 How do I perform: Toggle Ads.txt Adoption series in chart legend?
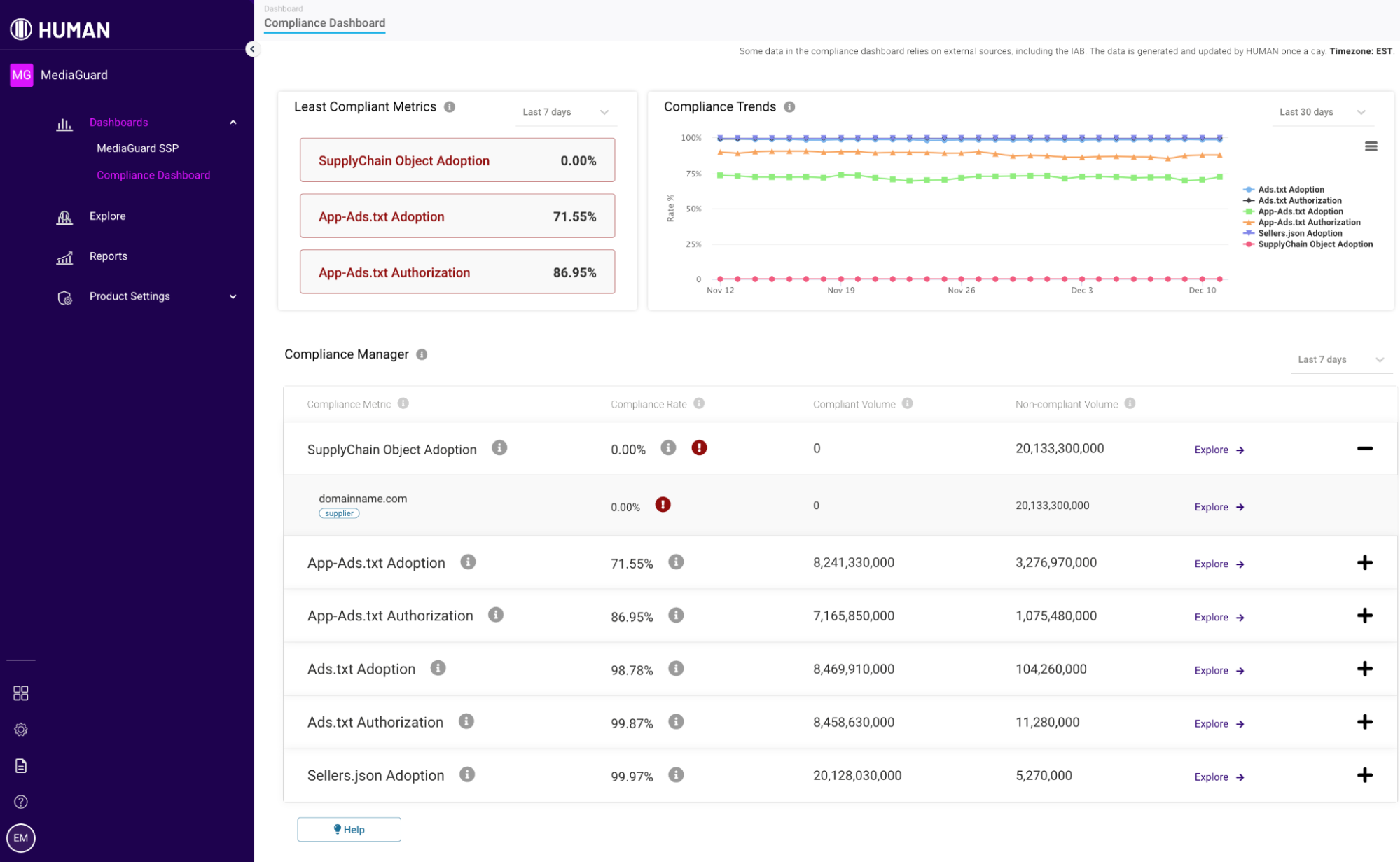(1284, 190)
